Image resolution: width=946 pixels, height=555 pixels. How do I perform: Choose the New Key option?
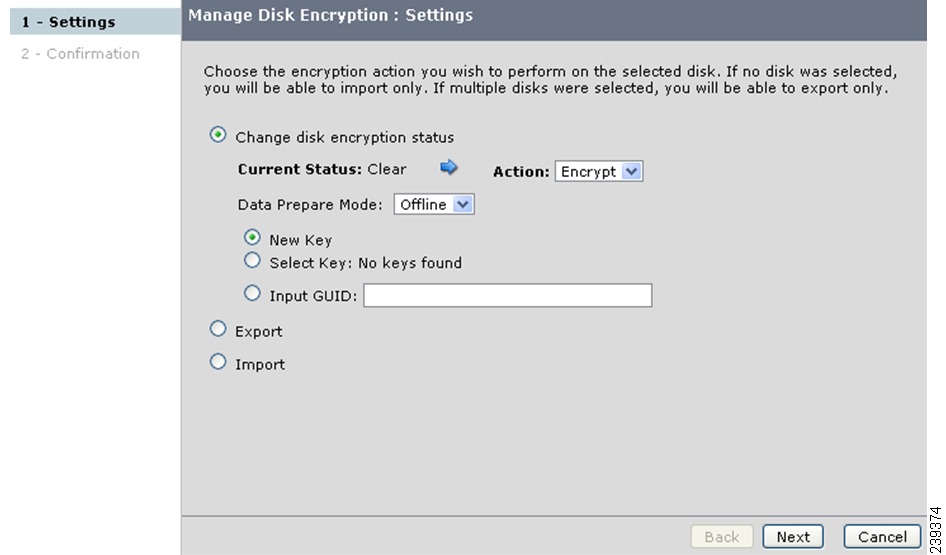pos(252,237)
